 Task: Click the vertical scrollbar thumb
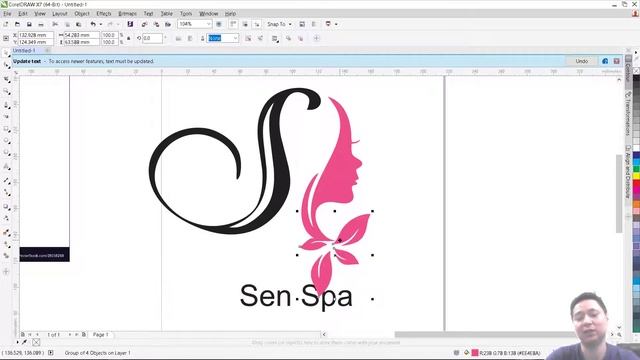click(x=619, y=194)
